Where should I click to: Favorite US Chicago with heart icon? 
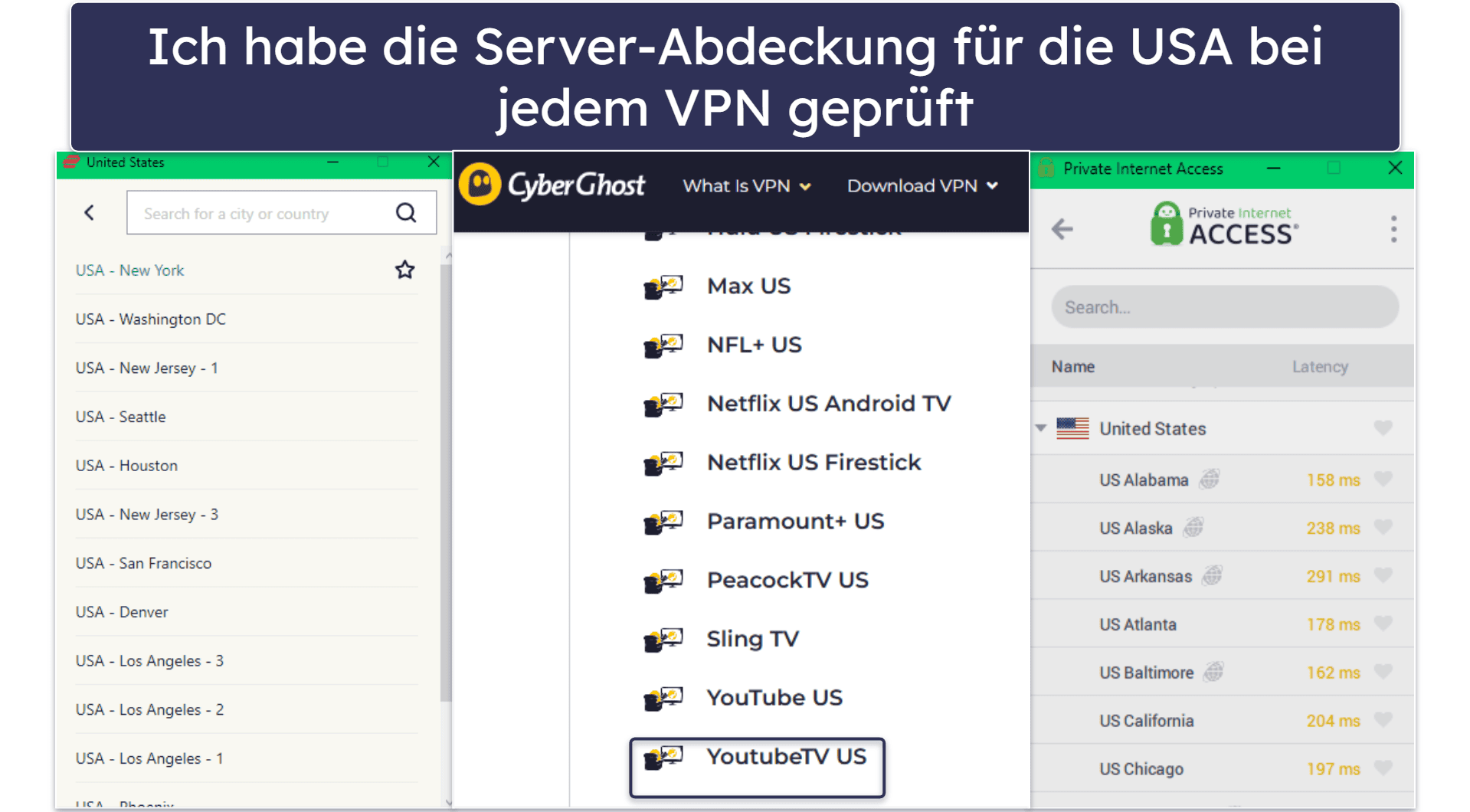[1383, 768]
